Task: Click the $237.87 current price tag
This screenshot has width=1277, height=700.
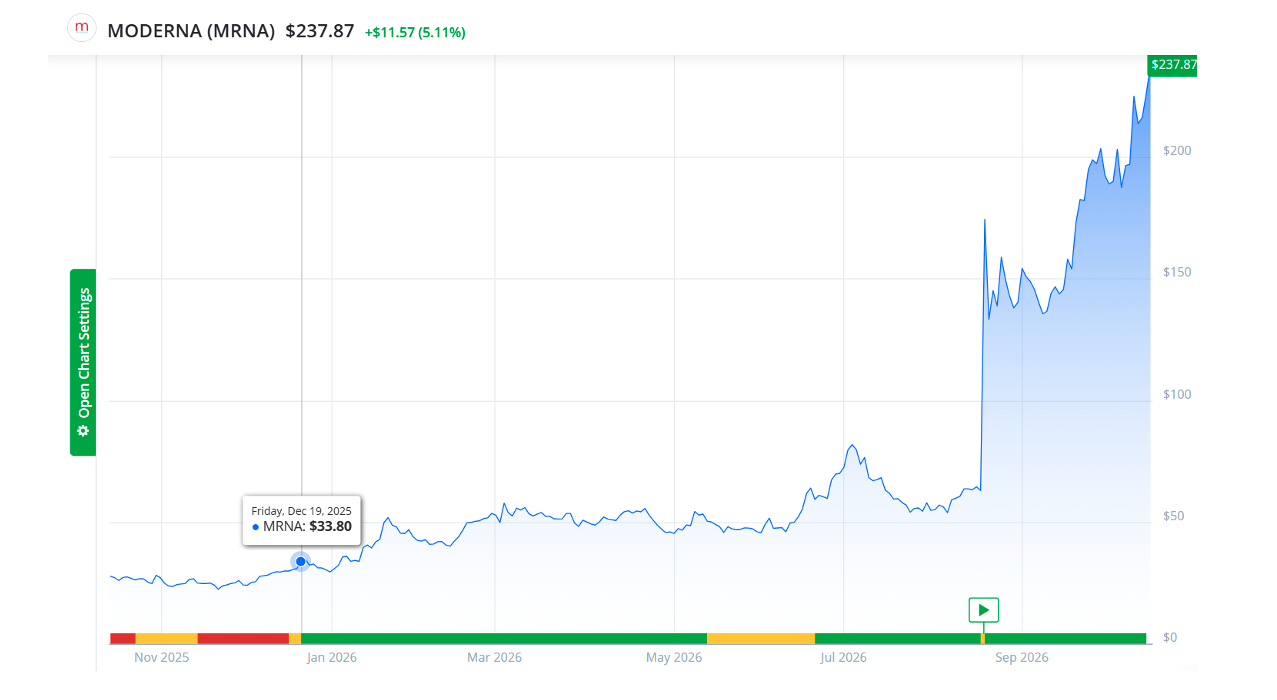Action: (1173, 65)
